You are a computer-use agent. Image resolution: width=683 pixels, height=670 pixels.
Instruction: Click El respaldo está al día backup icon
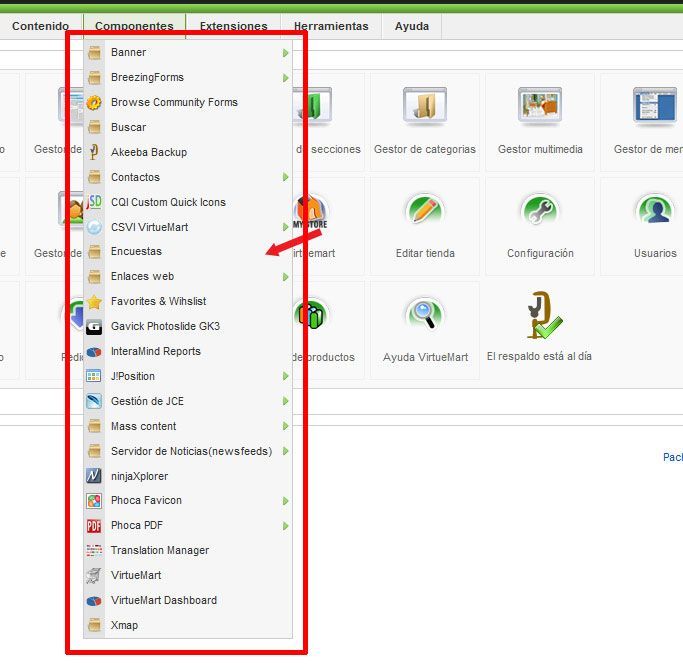point(543,315)
